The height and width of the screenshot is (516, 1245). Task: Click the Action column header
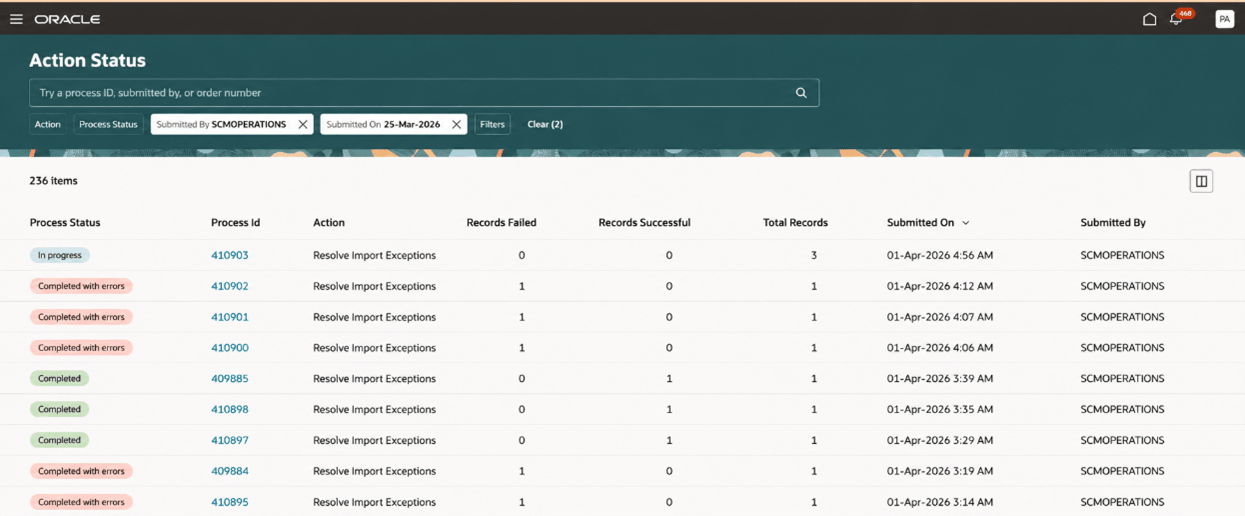pos(329,223)
